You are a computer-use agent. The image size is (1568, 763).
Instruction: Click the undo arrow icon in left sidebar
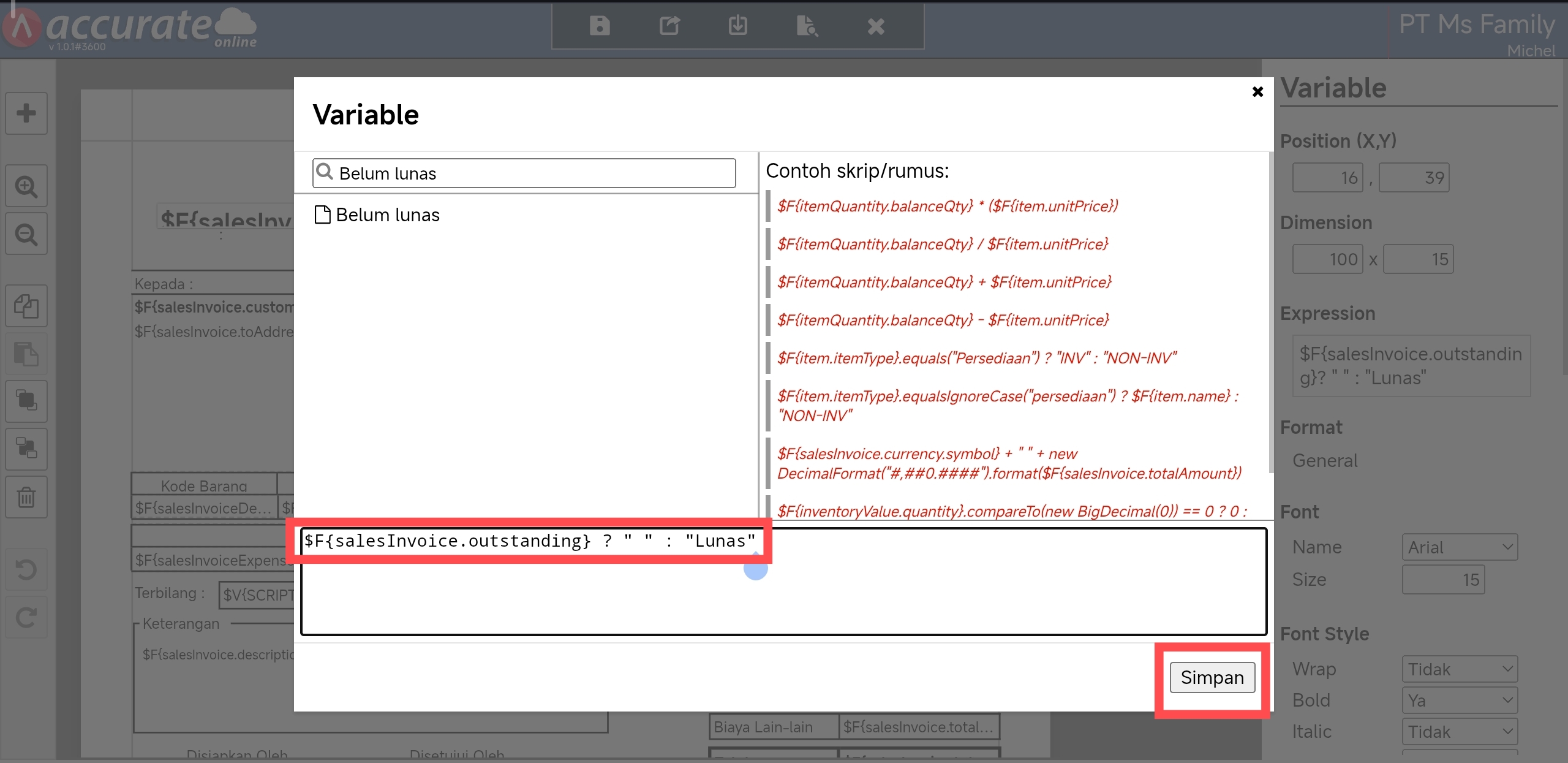[26, 570]
